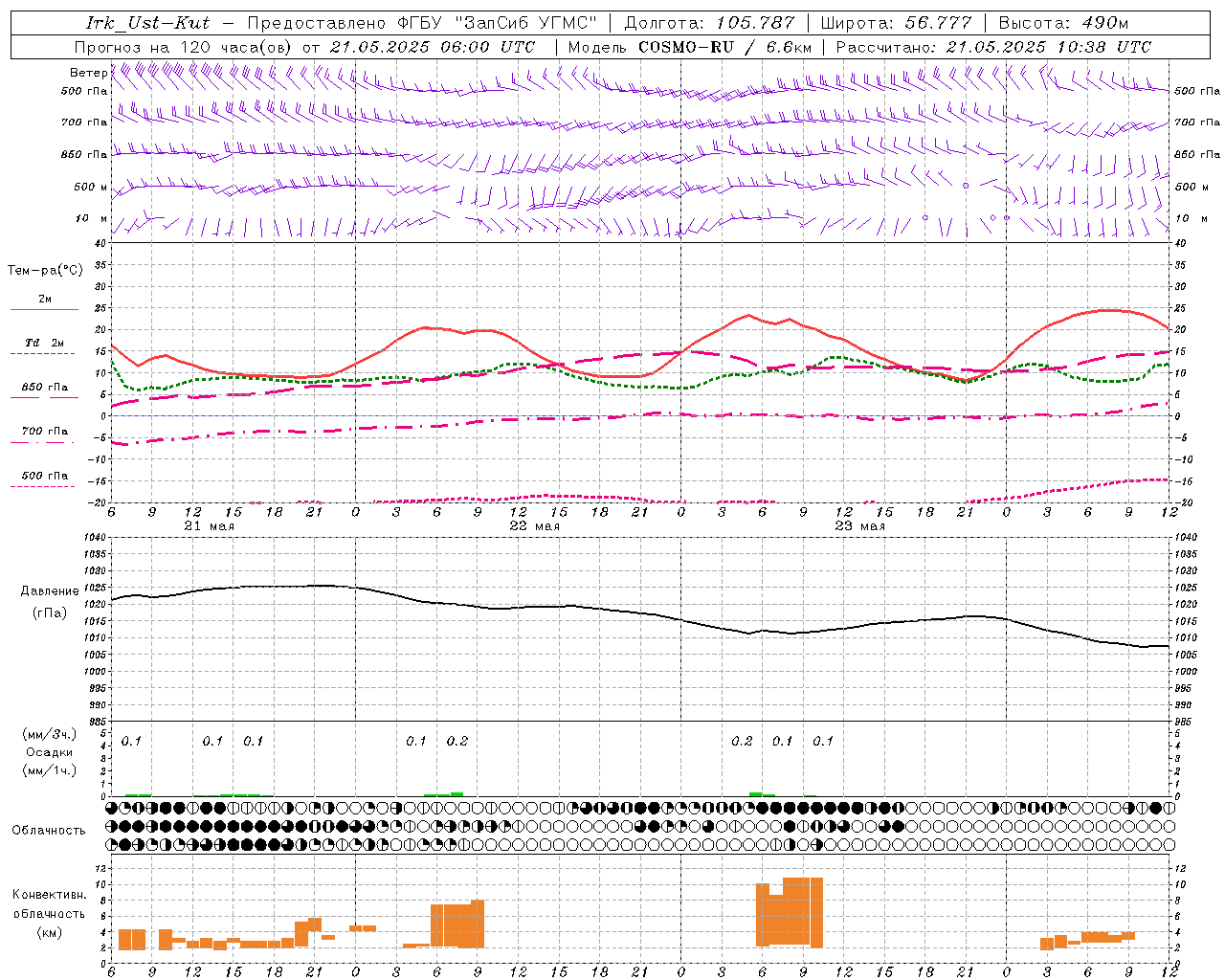Click the 2м temperature legend label
This screenshot has width=1225, height=980.
[45, 300]
